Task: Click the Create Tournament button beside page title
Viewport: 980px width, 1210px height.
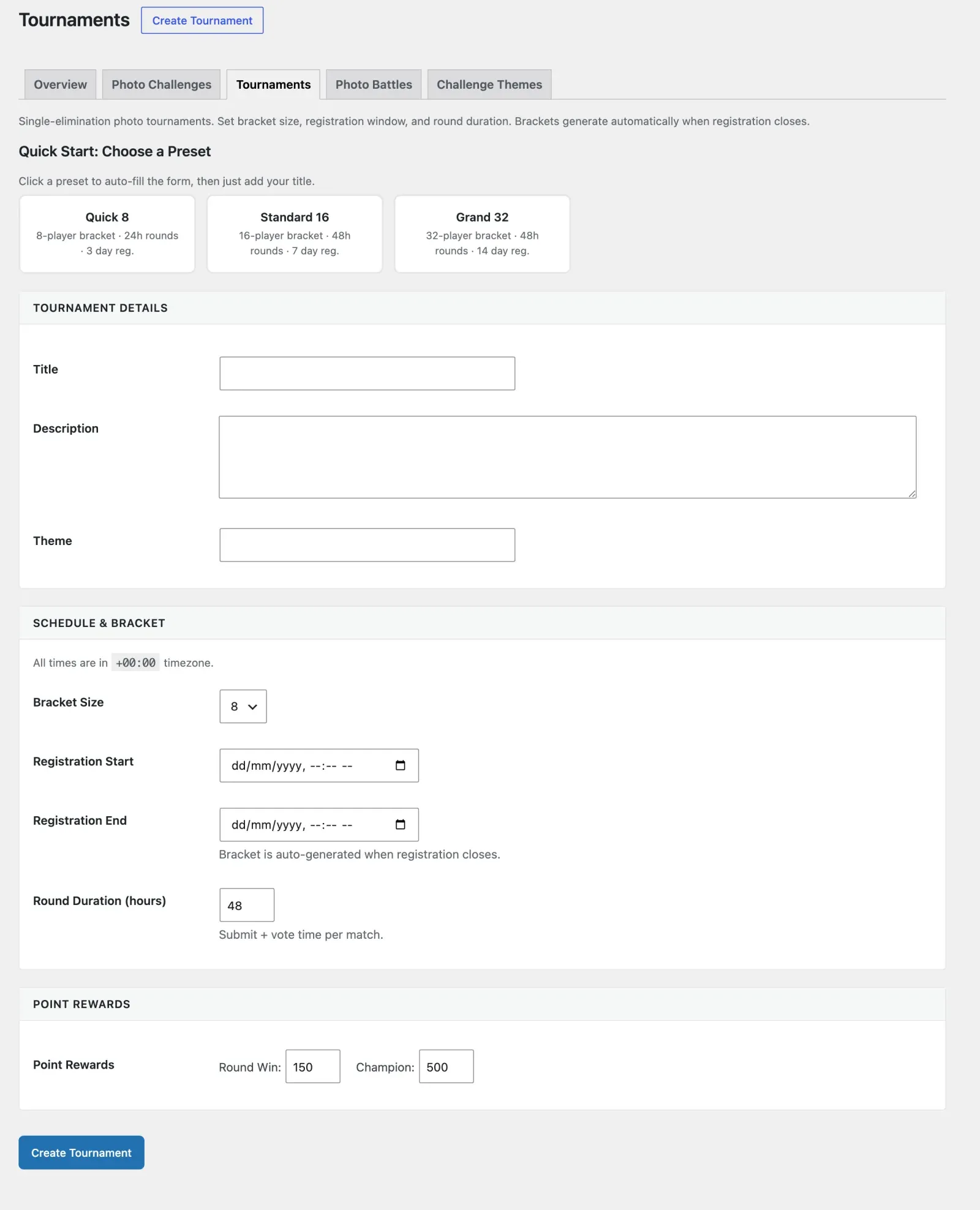Action: (x=202, y=20)
